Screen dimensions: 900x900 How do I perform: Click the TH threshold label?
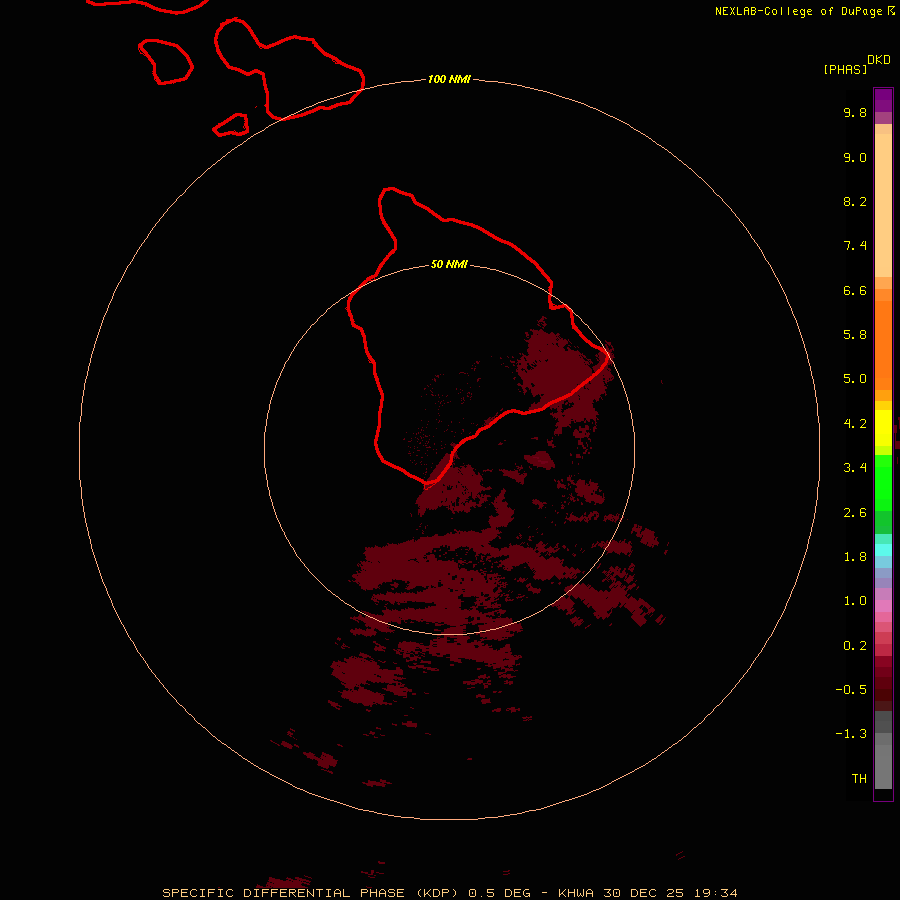tap(859, 779)
